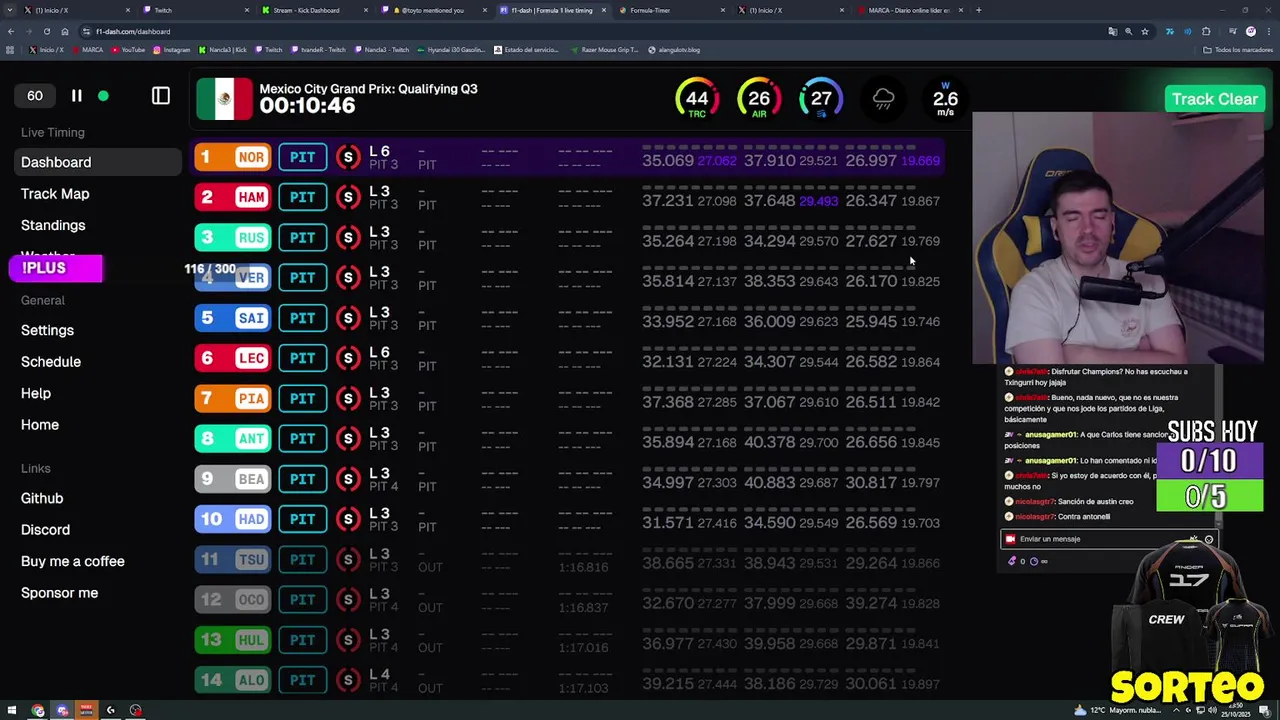1280x720 pixels.
Task: Click the Track Clear status badge
Action: (1214, 99)
